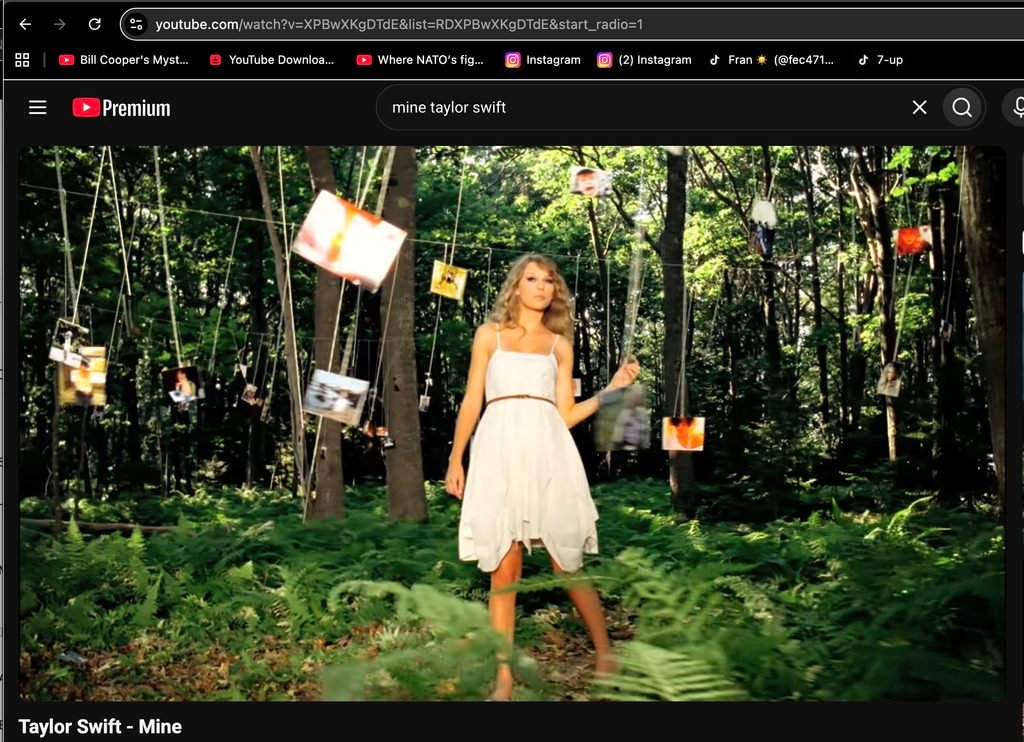Viewport: 1024px width, 742px height.
Task: Open site information icon in address bar
Action: pos(136,24)
